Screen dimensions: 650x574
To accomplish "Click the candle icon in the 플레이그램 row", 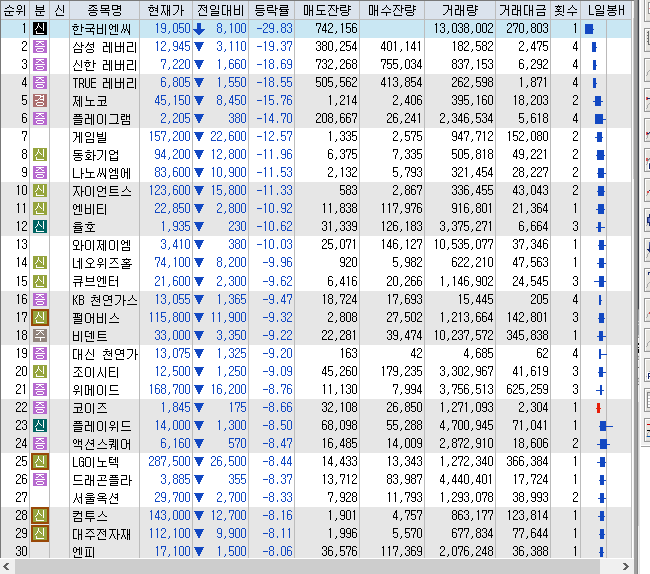I will tap(599, 119).
